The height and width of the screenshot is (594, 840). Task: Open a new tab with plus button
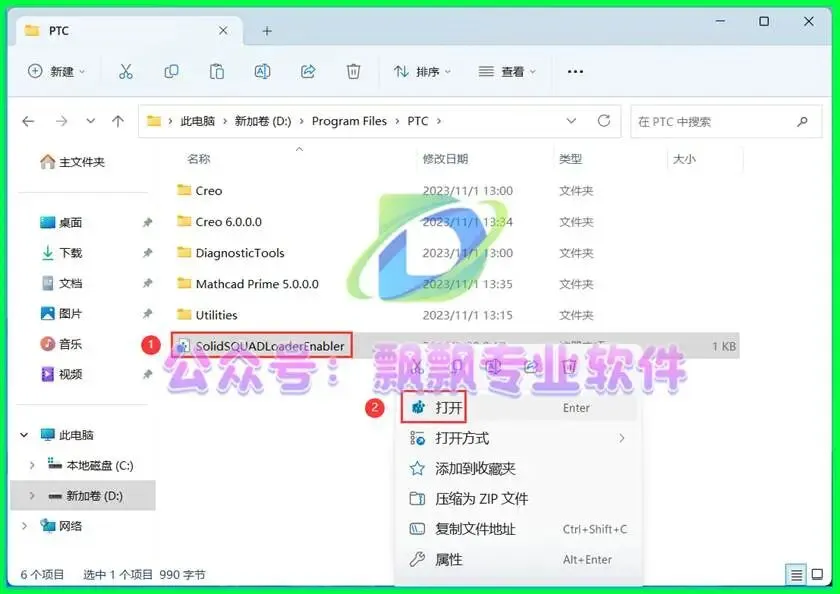(267, 31)
